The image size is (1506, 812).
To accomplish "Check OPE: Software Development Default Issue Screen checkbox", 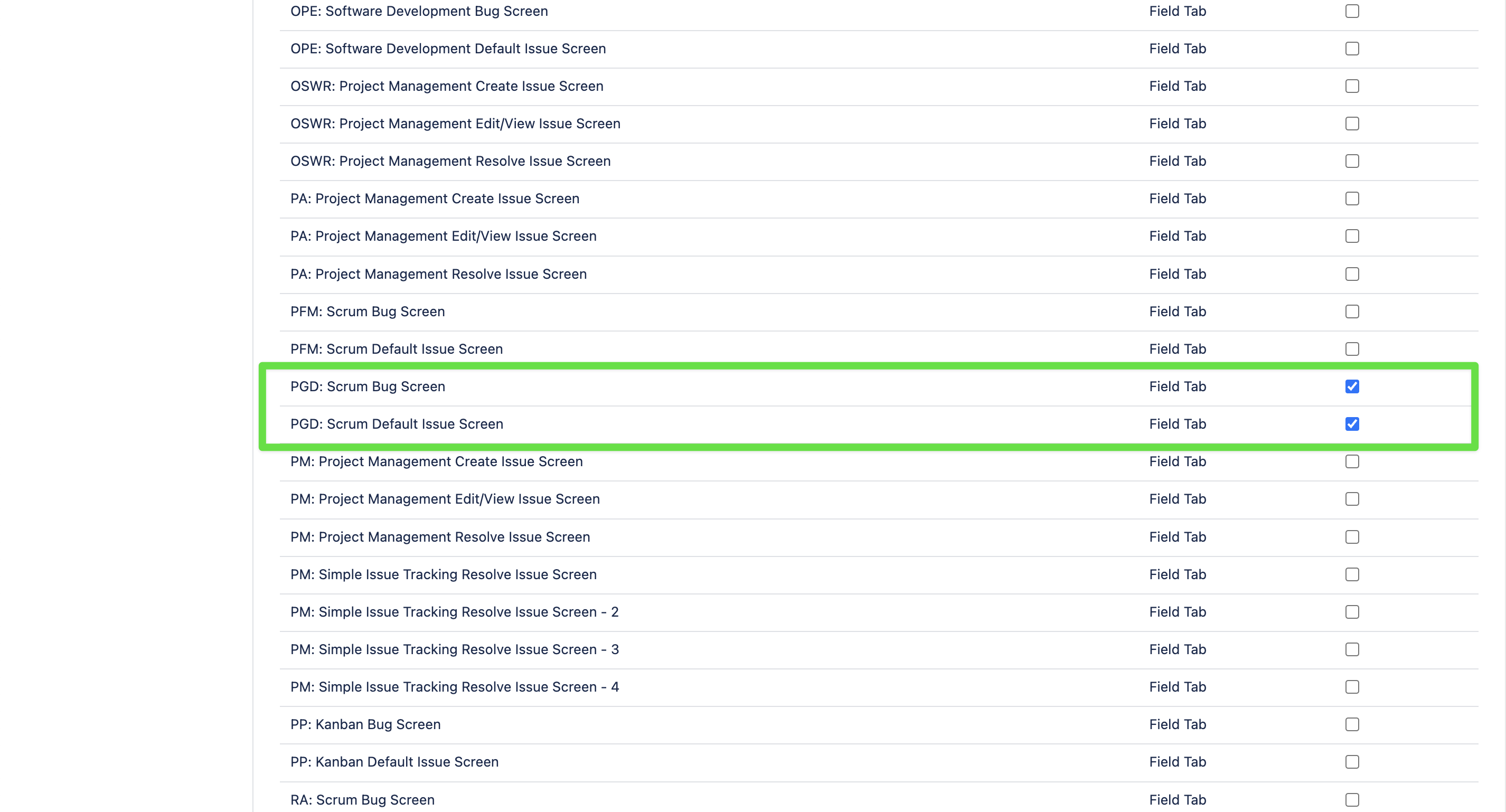I will click(x=1352, y=49).
